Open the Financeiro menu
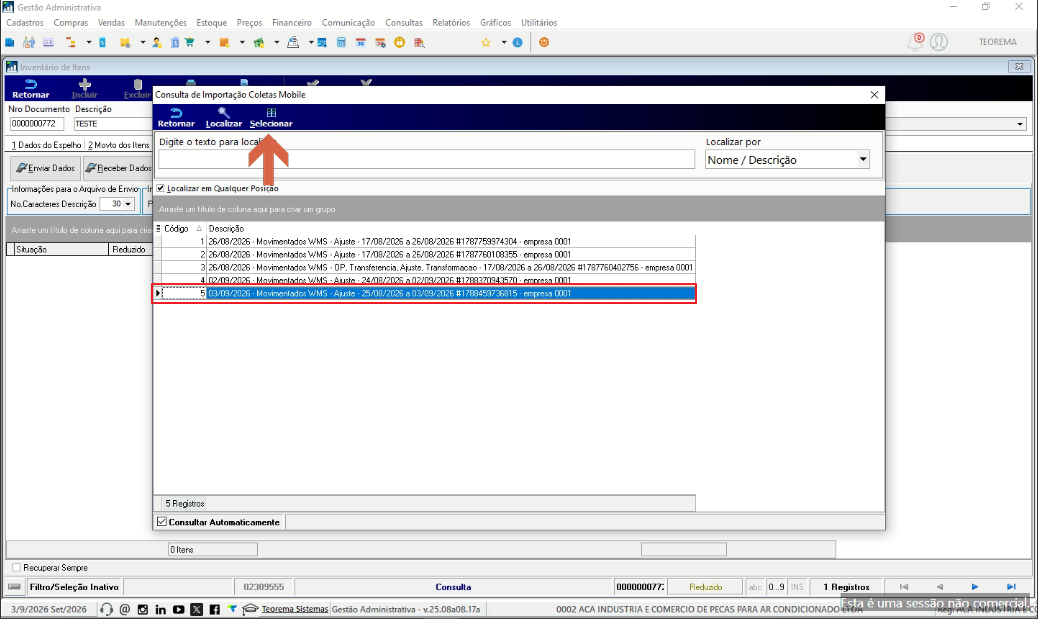Image resolution: width=1038 pixels, height=619 pixels. coord(292,23)
